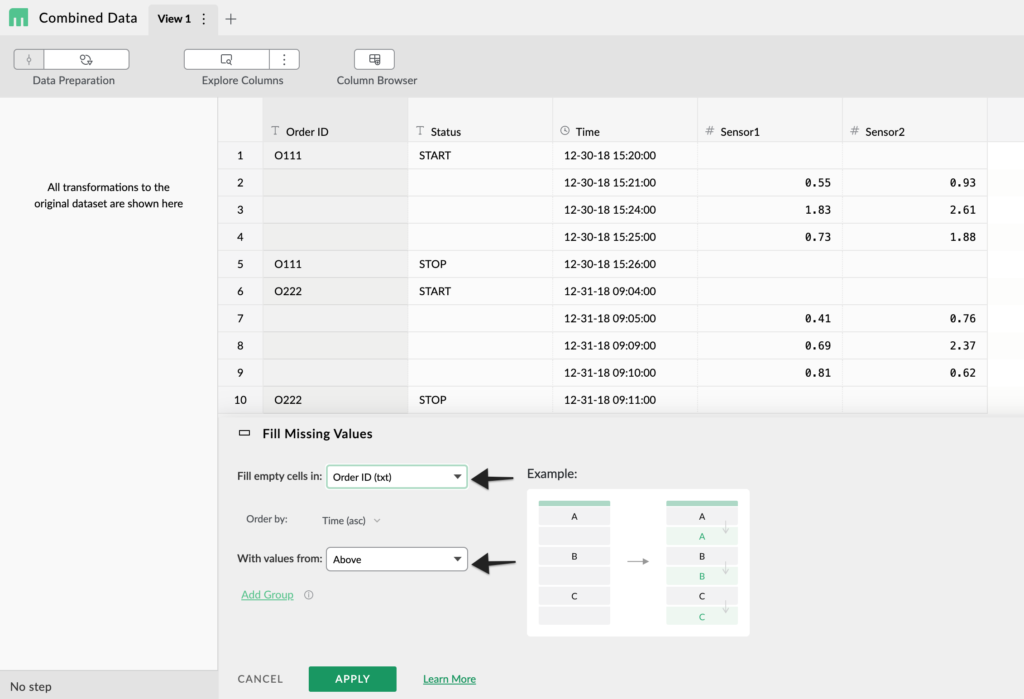
Task: Click the time cell 12-30-18 15:20:00
Action: (x=625, y=155)
